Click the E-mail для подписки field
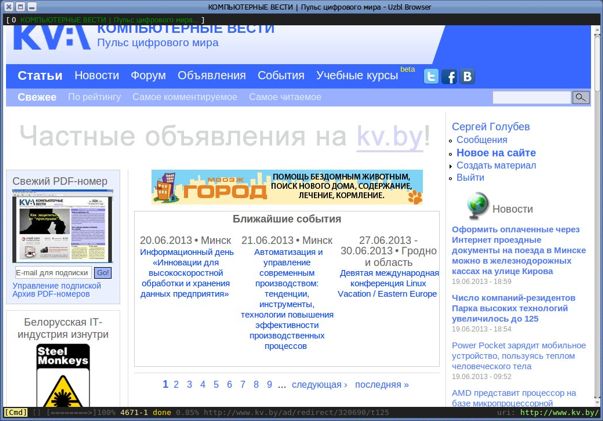 coord(52,272)
